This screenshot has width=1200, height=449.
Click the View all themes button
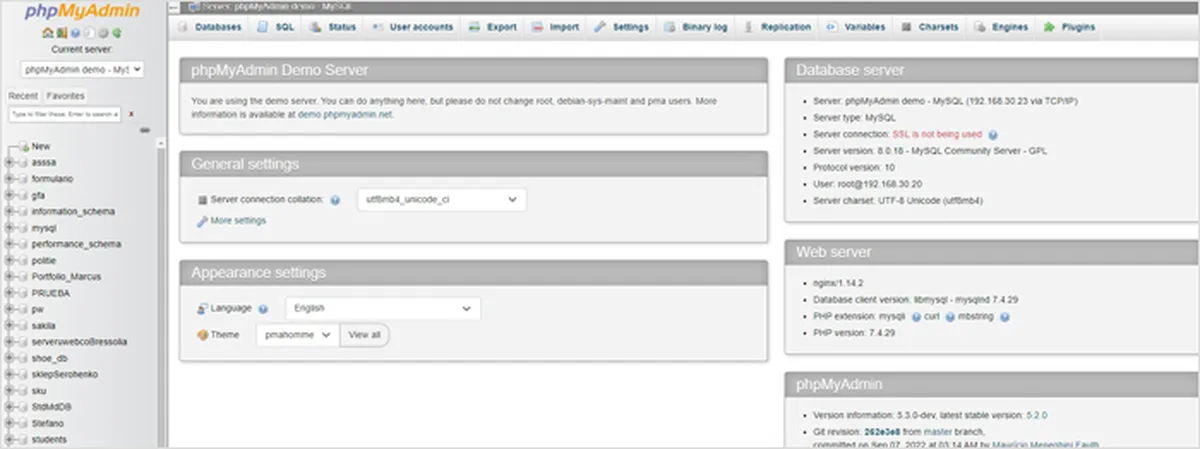coord(364,335)
